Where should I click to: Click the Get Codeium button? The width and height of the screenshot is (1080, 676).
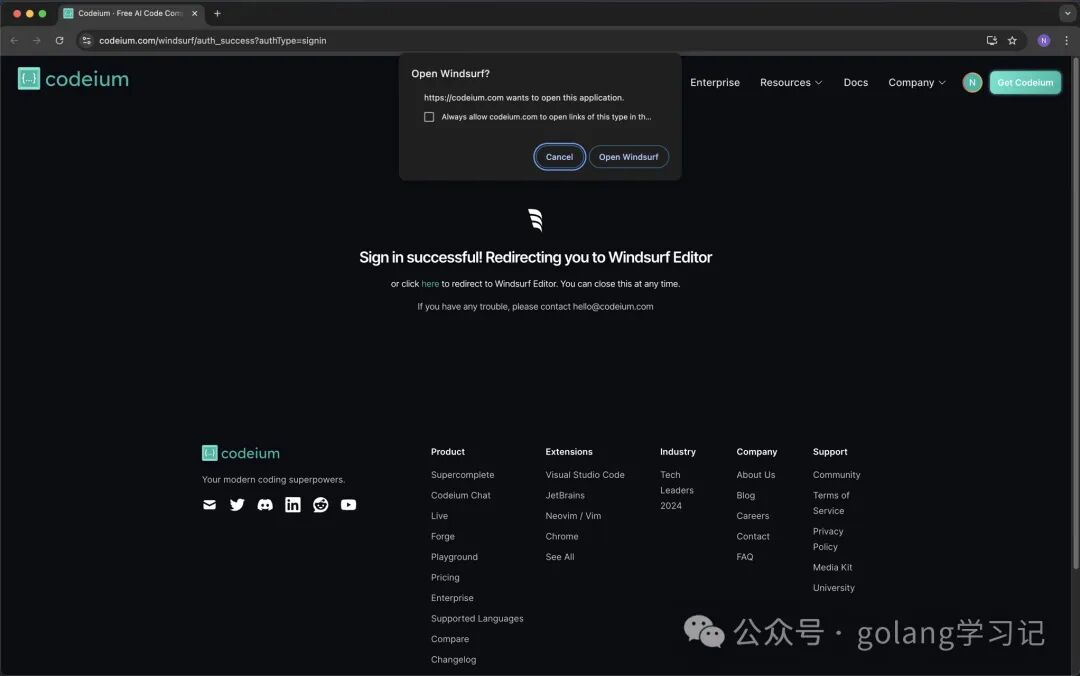(x=1025, y=82)
